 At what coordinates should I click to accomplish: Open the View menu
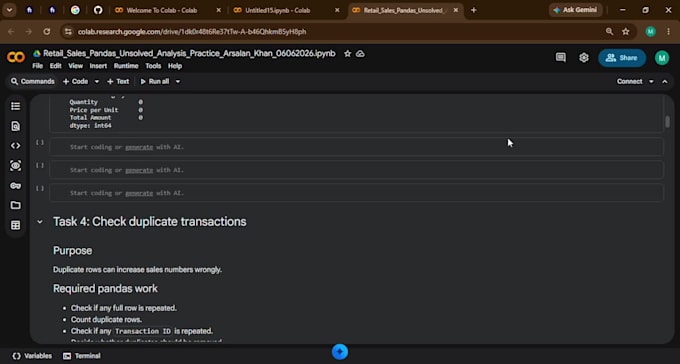click(75, 66)
